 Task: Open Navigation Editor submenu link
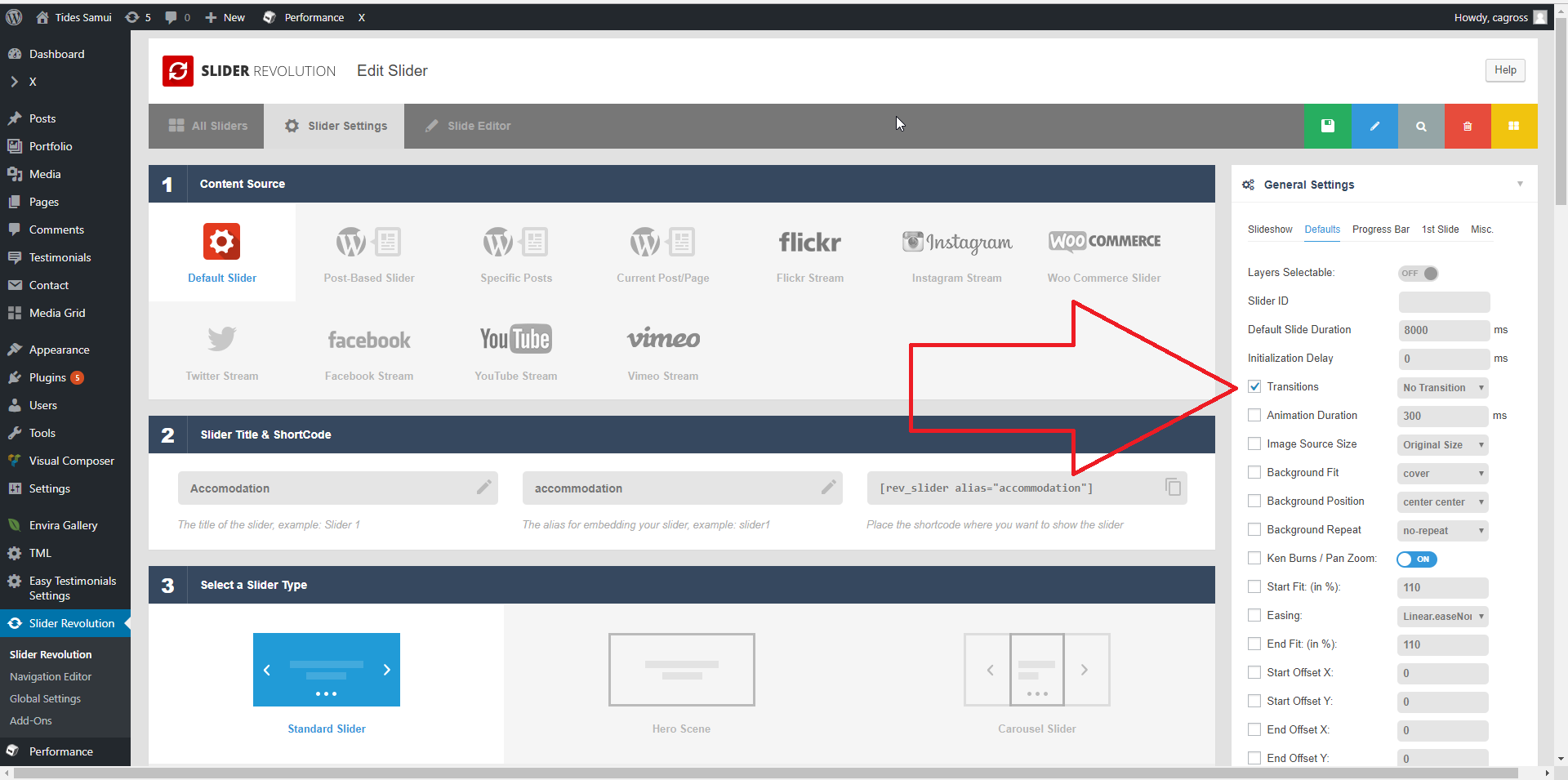click(51, 676)
